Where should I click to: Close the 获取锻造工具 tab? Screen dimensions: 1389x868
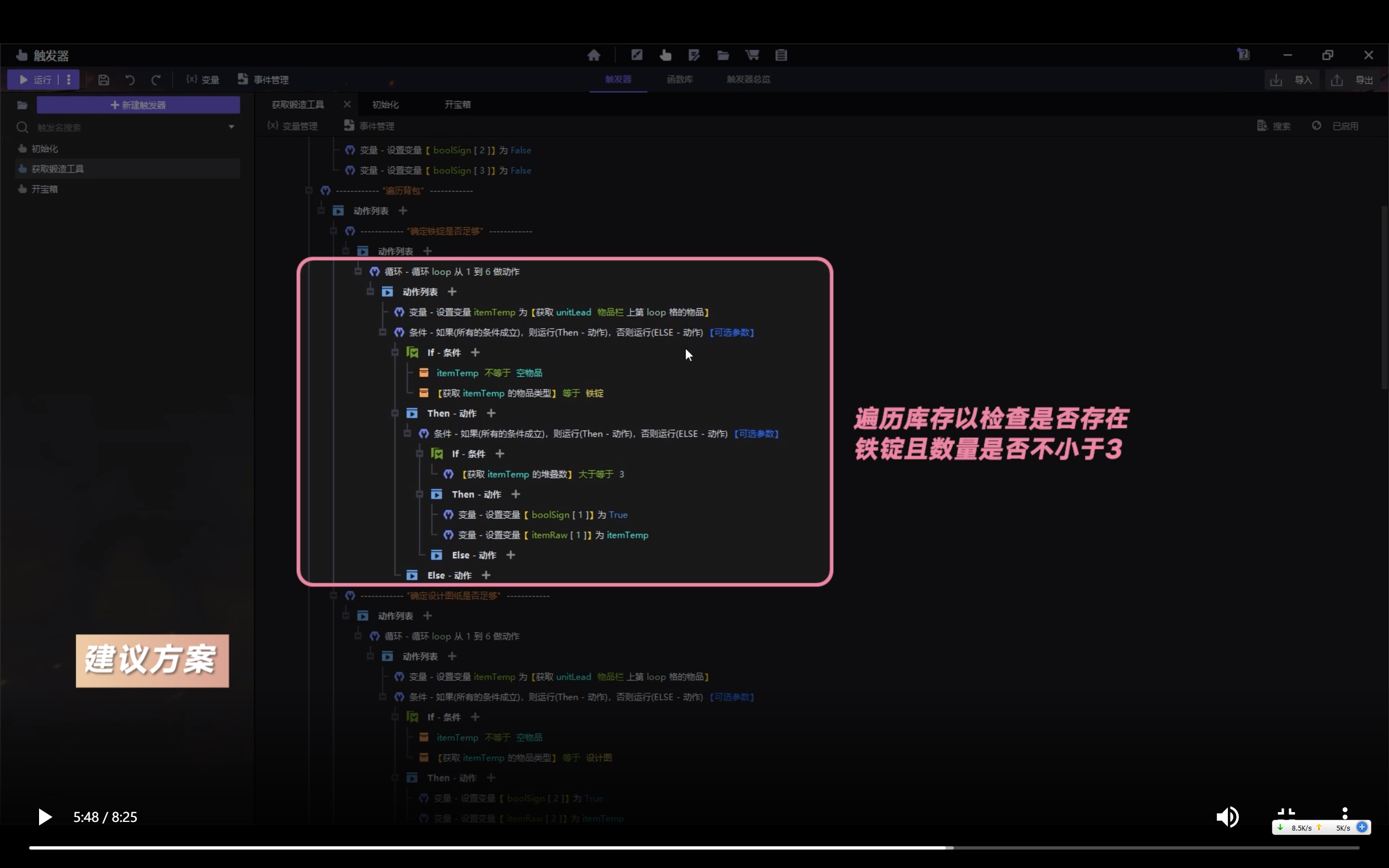coord(347,105)
